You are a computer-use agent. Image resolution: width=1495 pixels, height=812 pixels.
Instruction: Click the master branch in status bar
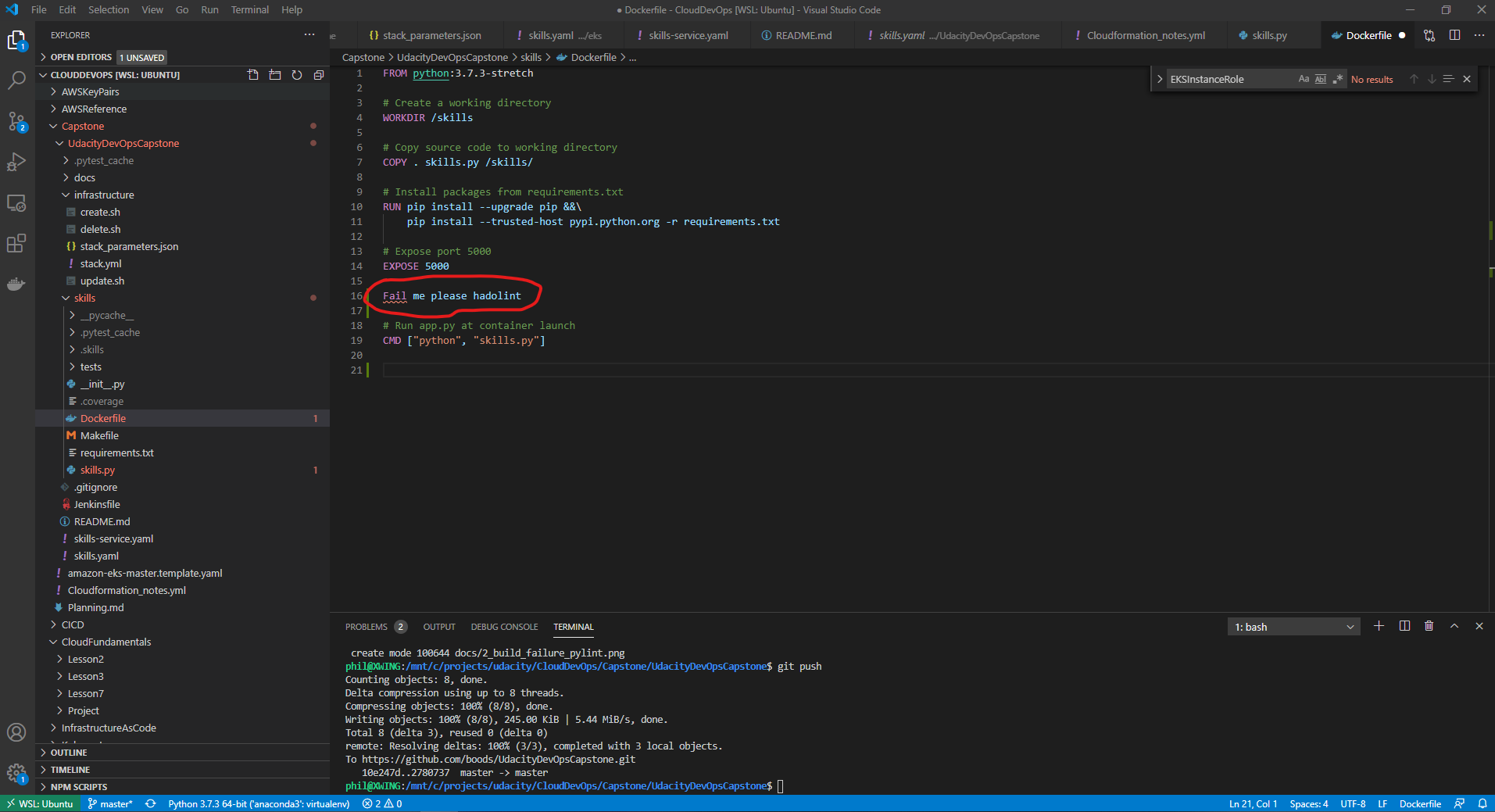coord(109,803)
